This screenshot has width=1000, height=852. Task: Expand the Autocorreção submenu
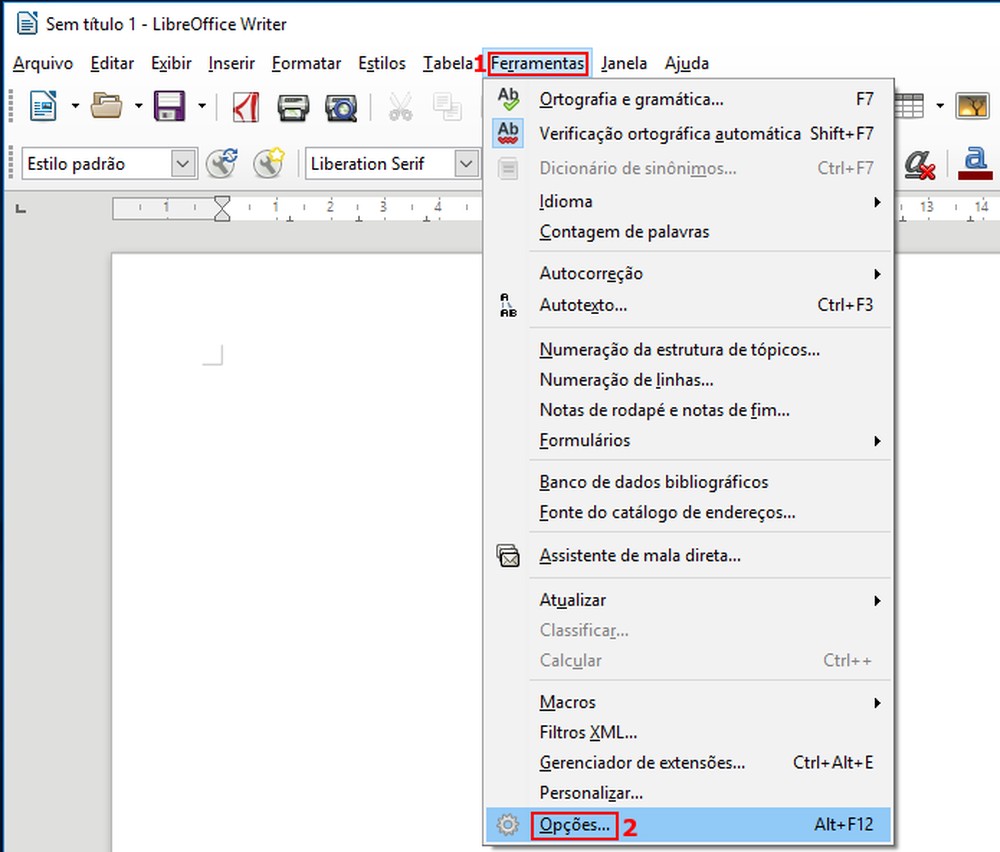tap(584, 273)
